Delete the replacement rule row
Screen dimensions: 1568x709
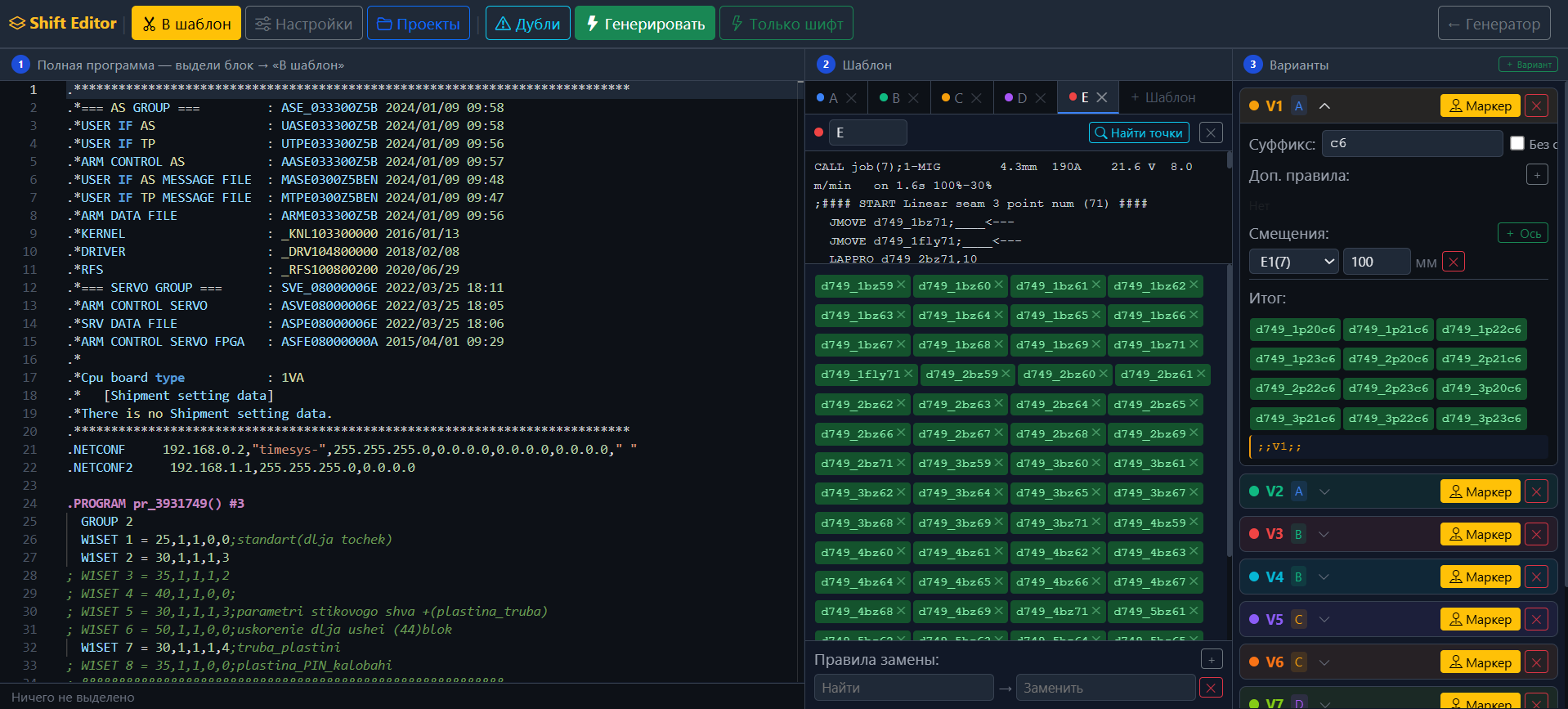click(1211, 688)
